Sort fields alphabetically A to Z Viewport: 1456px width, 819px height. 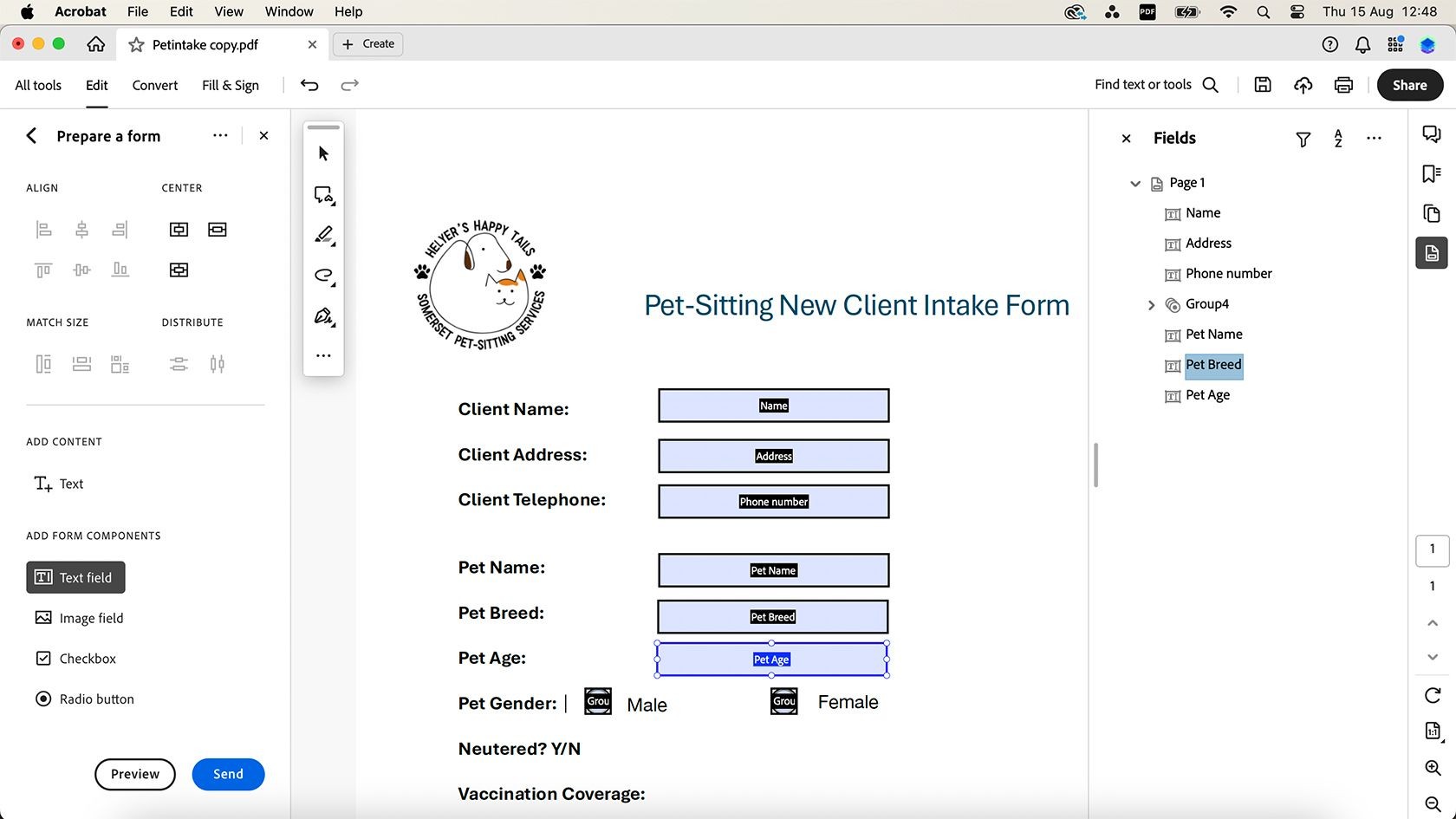tap(1338, 139)
